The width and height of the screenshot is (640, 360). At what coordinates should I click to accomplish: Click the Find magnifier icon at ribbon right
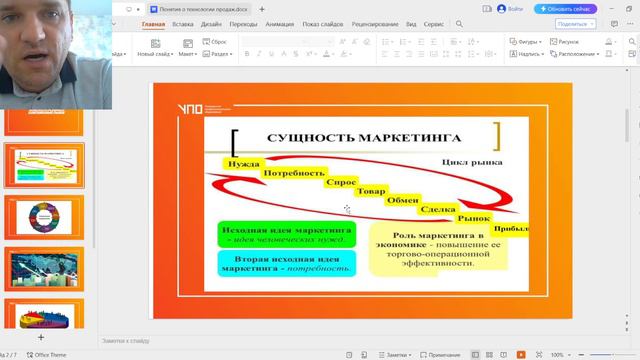(632, 42)
